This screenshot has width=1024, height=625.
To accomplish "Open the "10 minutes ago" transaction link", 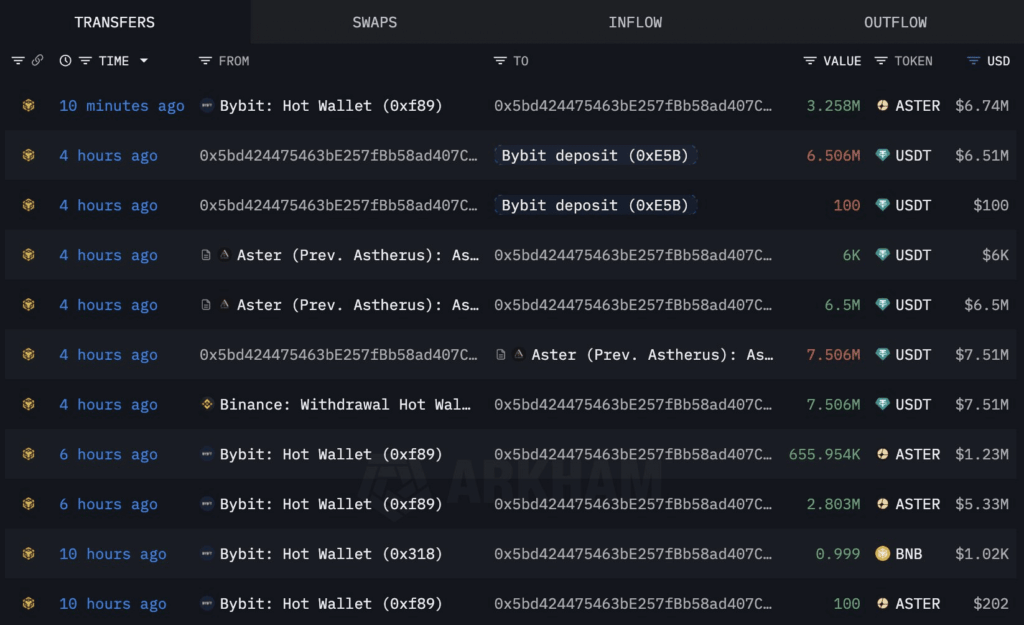I will point(121,106).
